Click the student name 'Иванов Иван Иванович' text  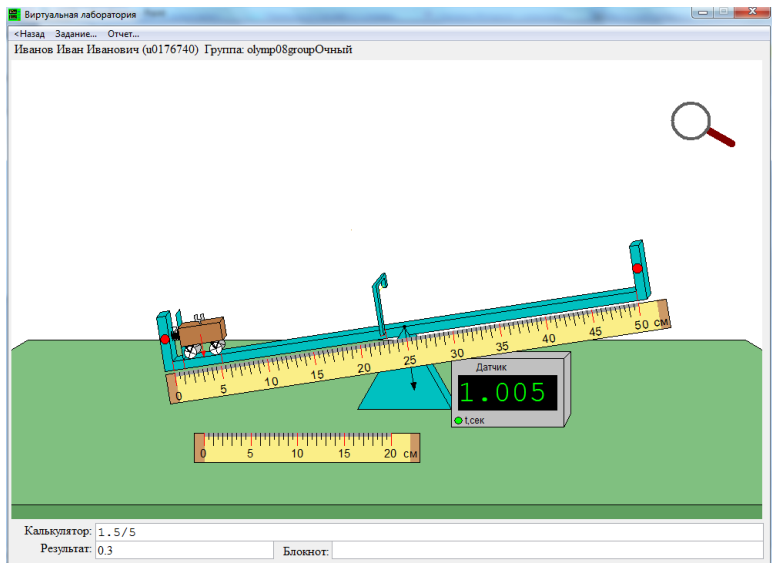coord(76,49)
